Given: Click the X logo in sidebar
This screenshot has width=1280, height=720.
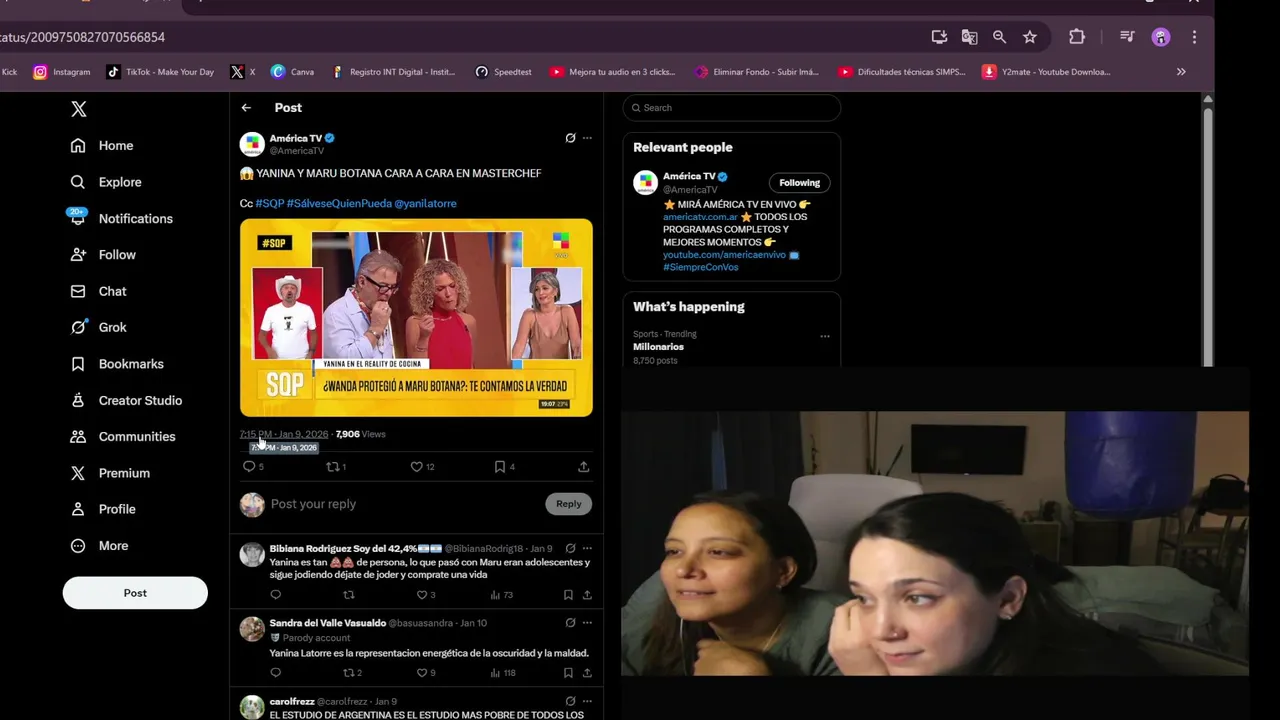Looking at the screenshot, I should (79, 109).
